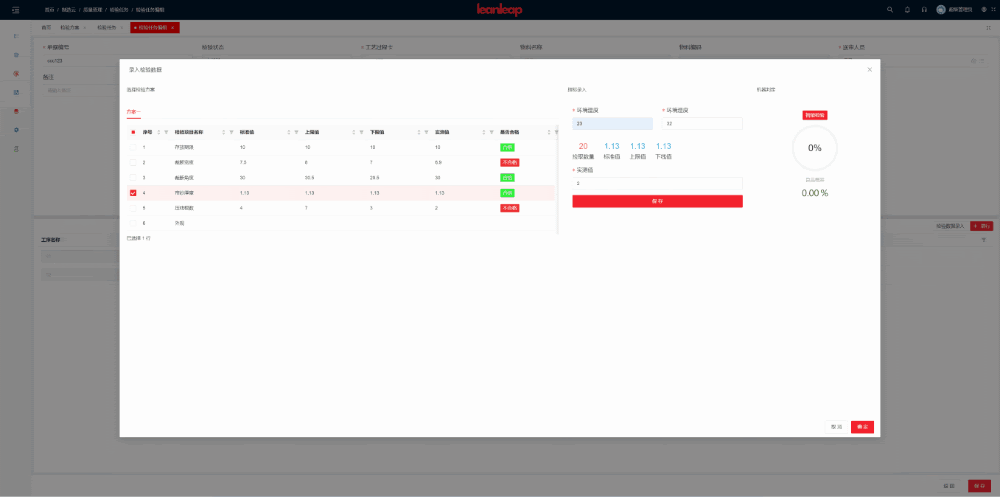Click the headset support icon
This screenshot has width=1000, height=497.
(924, 10)
